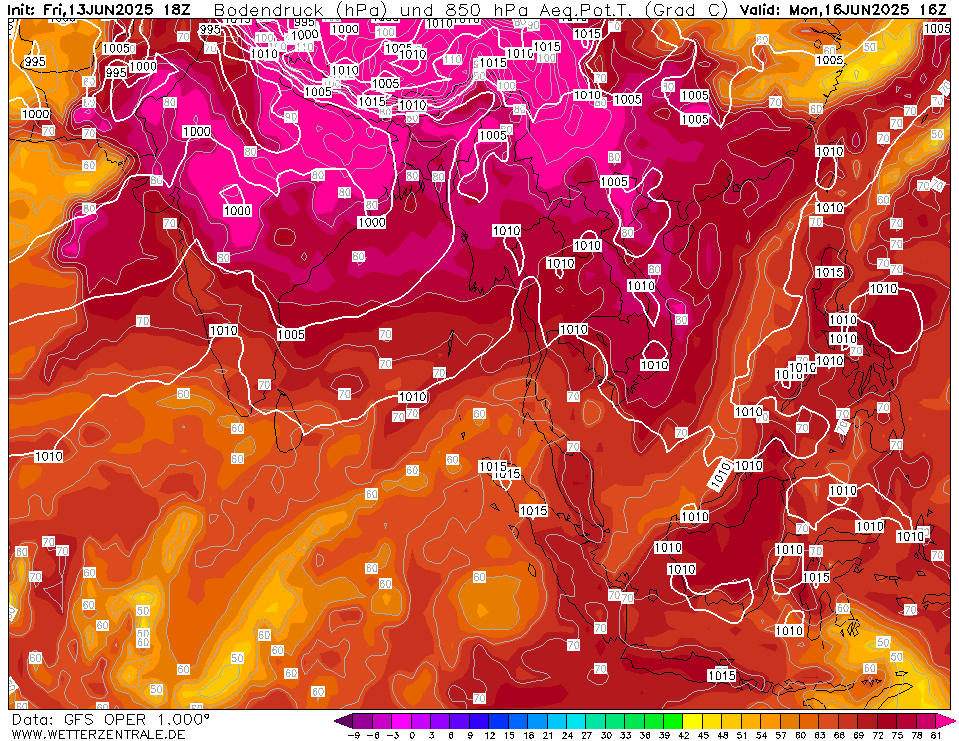Click the '27' value under the color legend
959x741 pixels.
[x=587, y=735]
